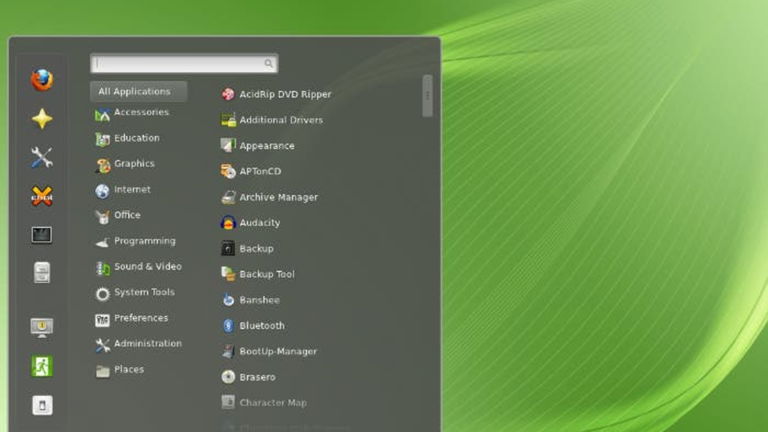Open the Preferences category

pos(139,318)
